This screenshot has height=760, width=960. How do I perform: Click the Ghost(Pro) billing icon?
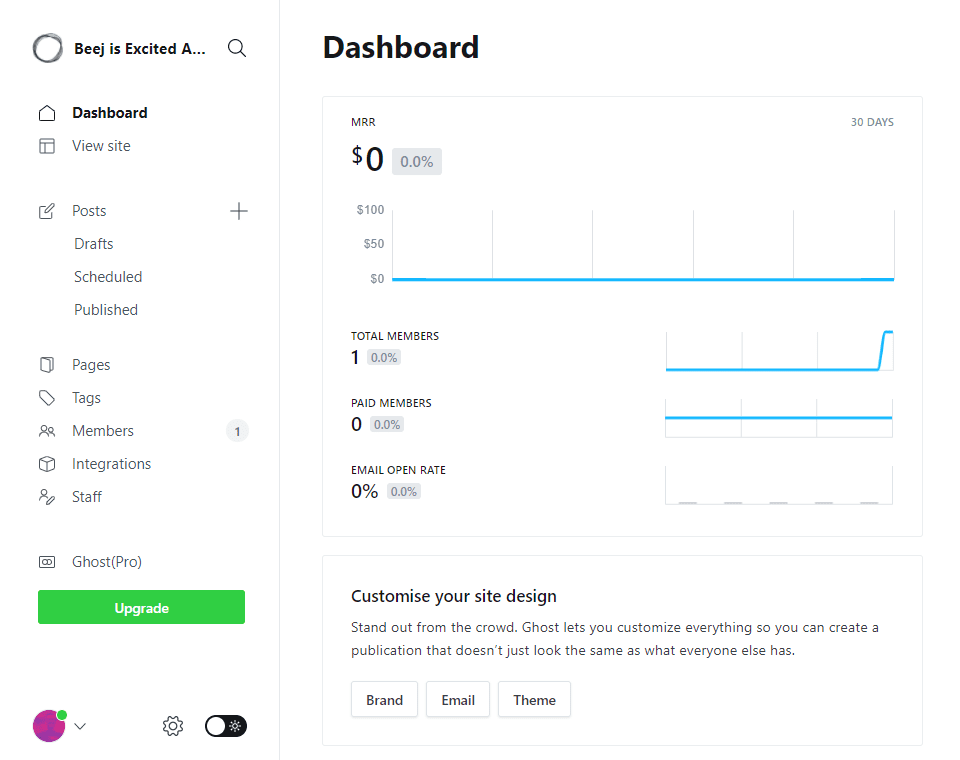[x=47, y=562]
